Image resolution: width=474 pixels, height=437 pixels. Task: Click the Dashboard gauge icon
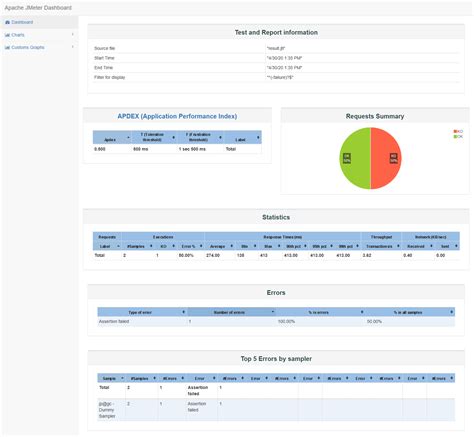coord(7,22)
